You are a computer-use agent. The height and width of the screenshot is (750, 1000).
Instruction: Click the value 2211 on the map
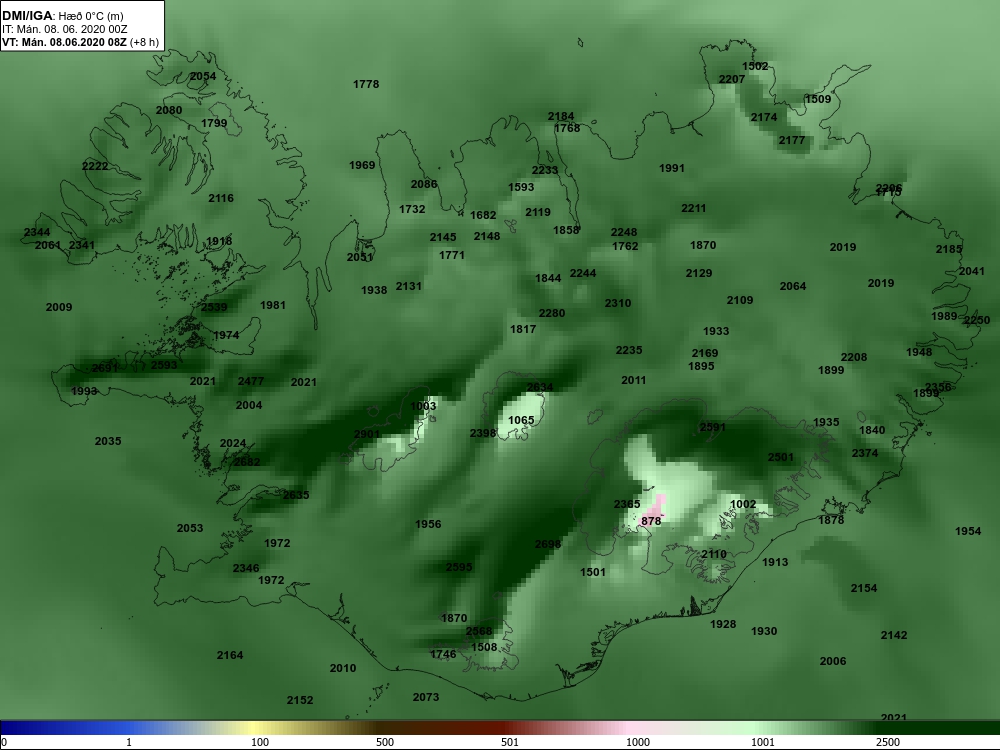tap(694, 209)
